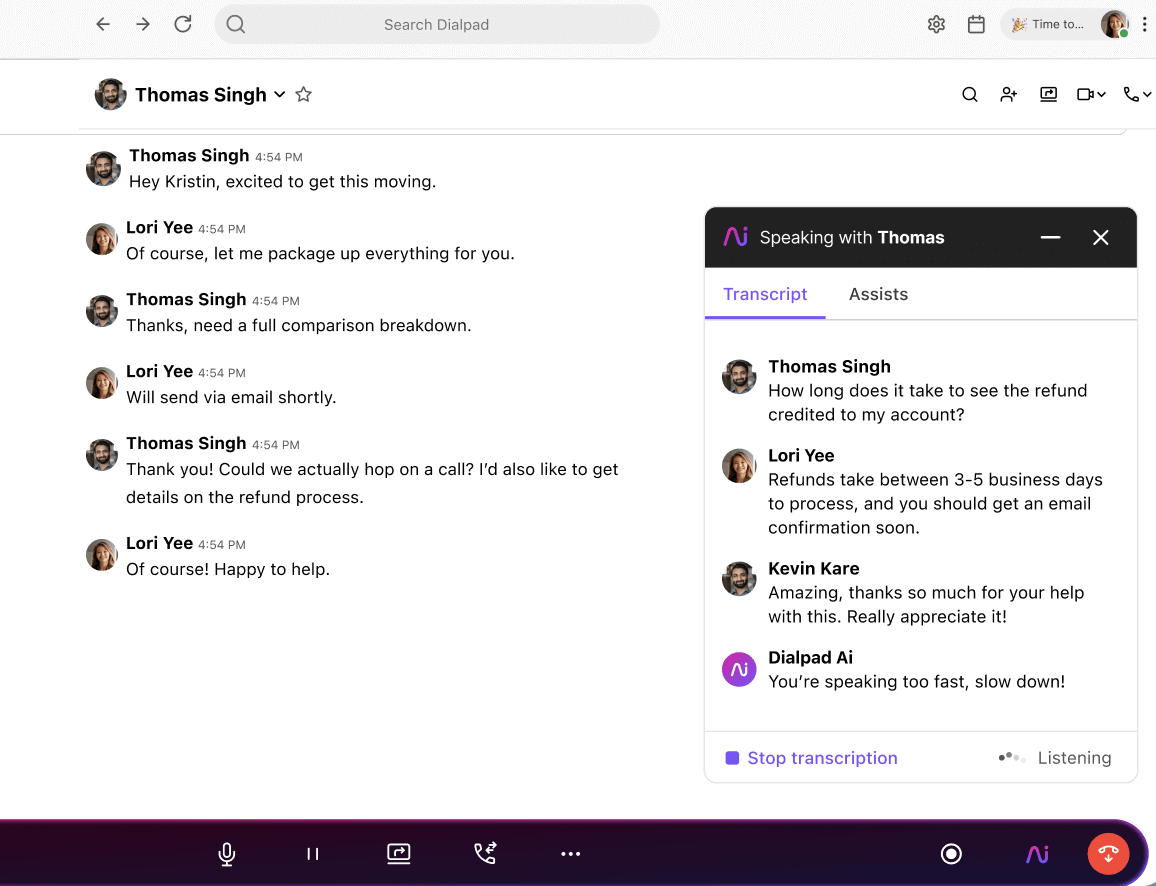Toggle call recording button
The image size is (1156, 886).
(x=951, y=854)
